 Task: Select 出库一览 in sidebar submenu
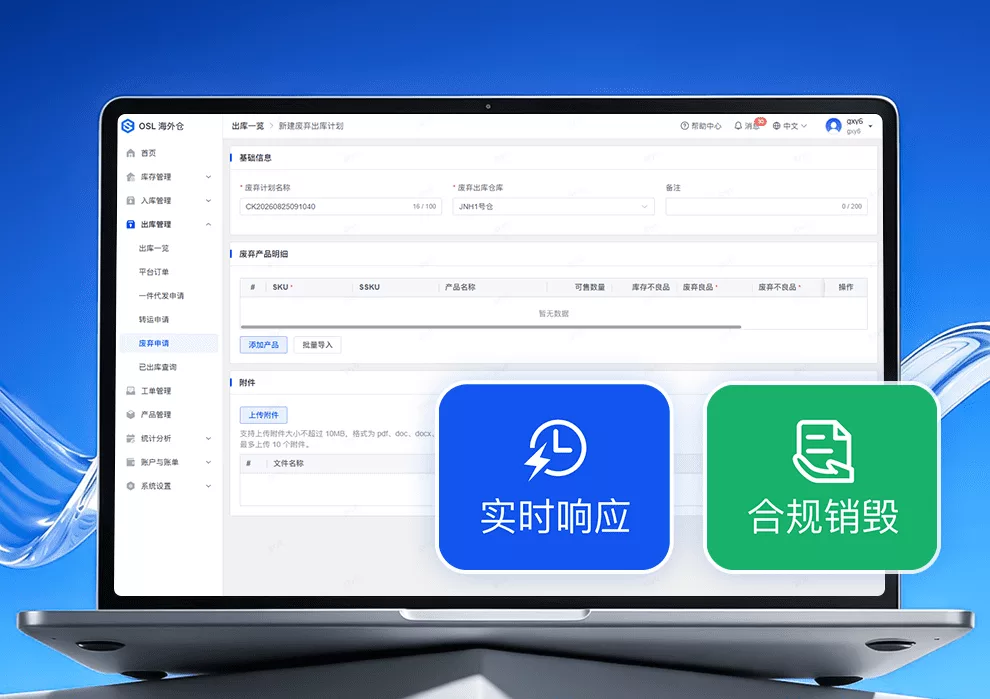click(x=153, y=248)
